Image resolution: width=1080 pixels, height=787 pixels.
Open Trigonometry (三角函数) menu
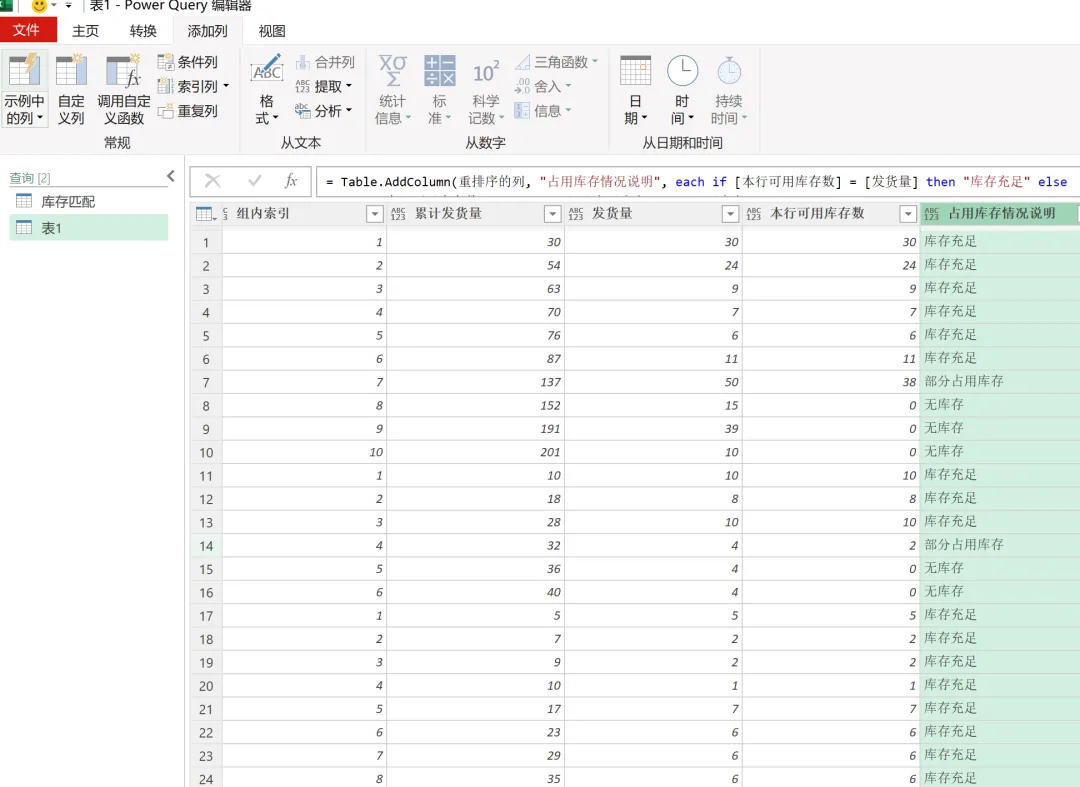(557, 62)
